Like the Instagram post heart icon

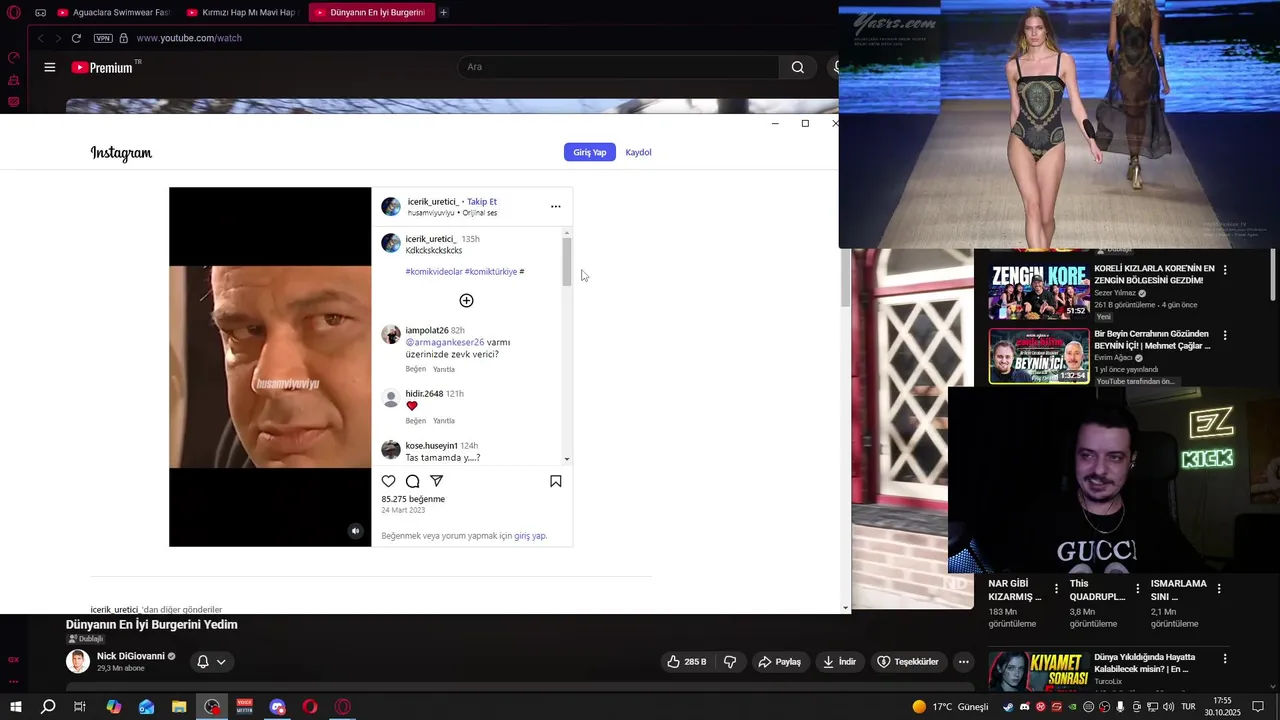[389, 481]
